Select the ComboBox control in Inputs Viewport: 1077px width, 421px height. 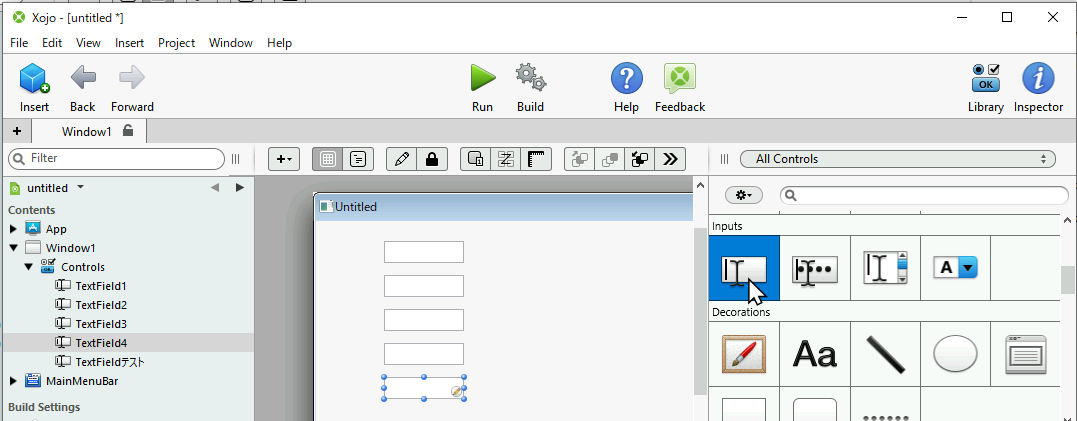(x=955, y=269)
